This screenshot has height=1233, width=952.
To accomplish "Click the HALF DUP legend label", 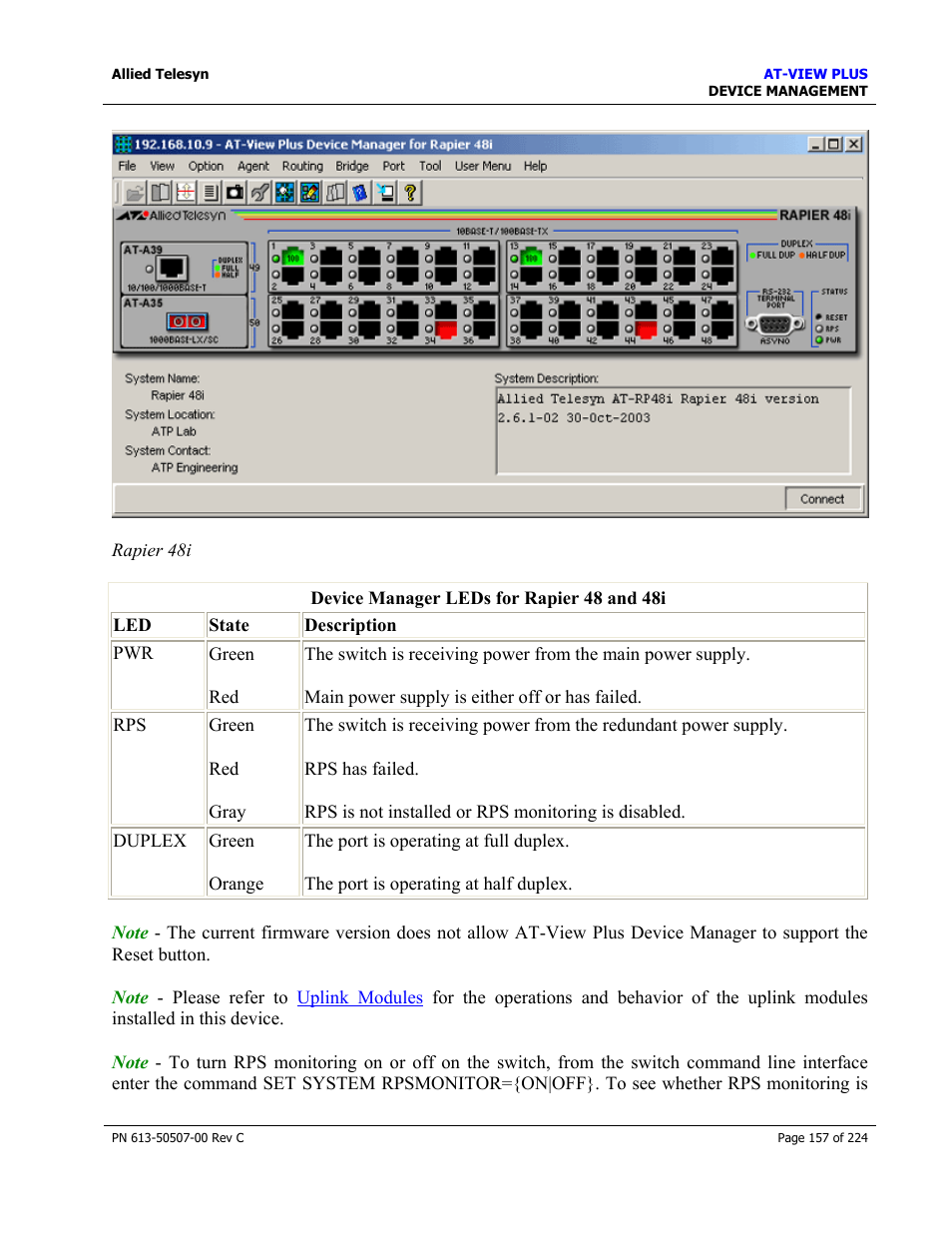I will 823,256.
